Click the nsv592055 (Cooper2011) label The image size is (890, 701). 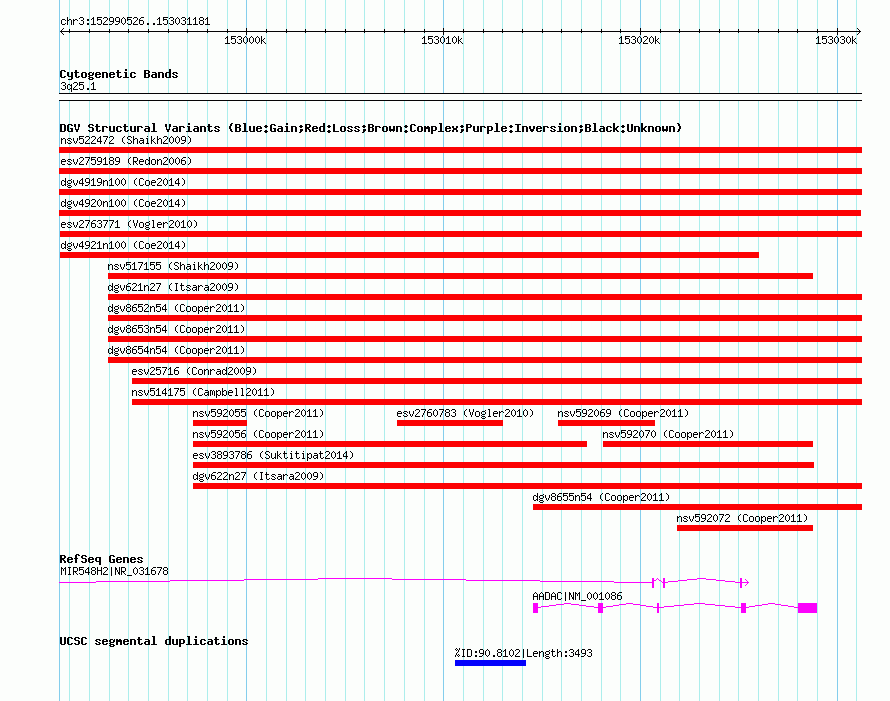click(258, 413)
